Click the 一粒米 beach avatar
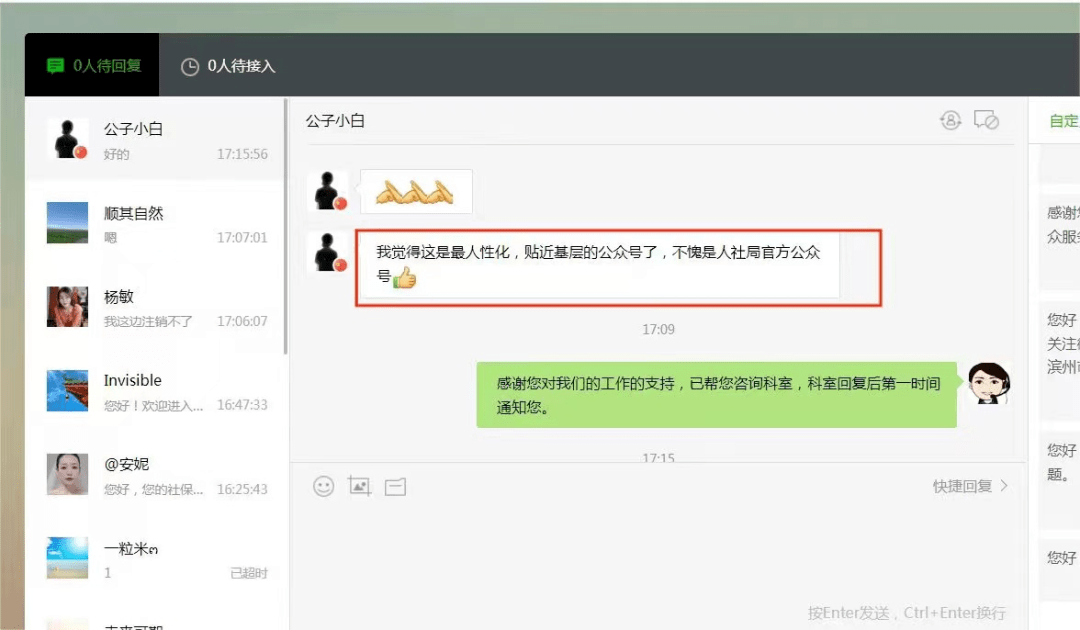This screenshot has height=630, width=1080. point(68,558)
